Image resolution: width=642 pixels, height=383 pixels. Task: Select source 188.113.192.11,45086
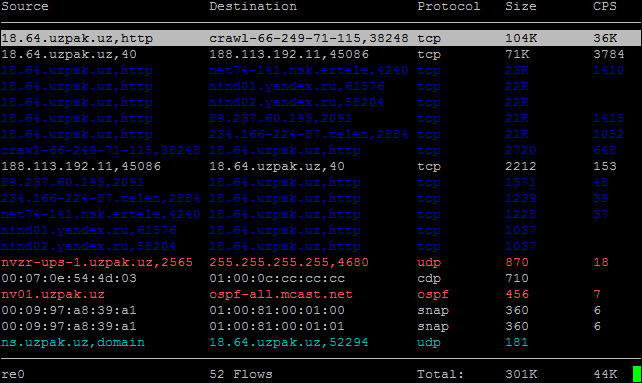(81, 166)
